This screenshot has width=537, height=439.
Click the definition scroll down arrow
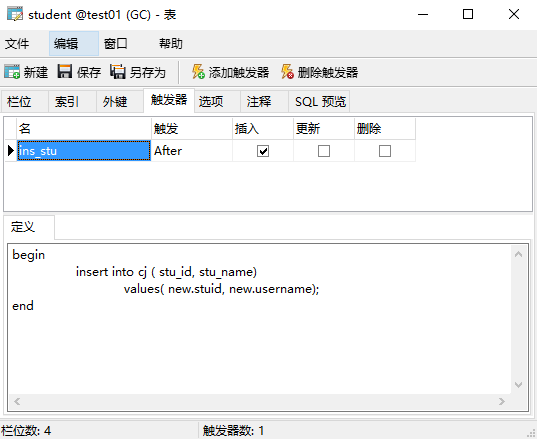pos(518,385)
